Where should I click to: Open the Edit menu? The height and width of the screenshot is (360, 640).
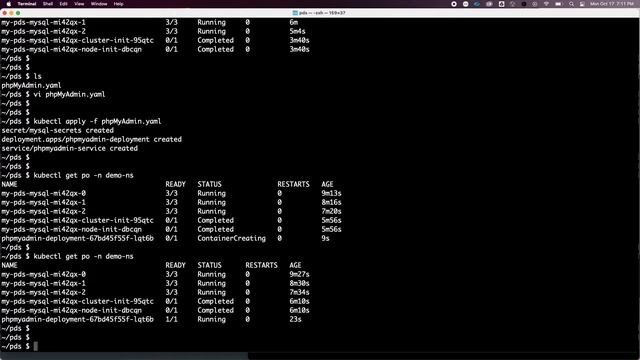pyautogui.click(x=63, y=4)
